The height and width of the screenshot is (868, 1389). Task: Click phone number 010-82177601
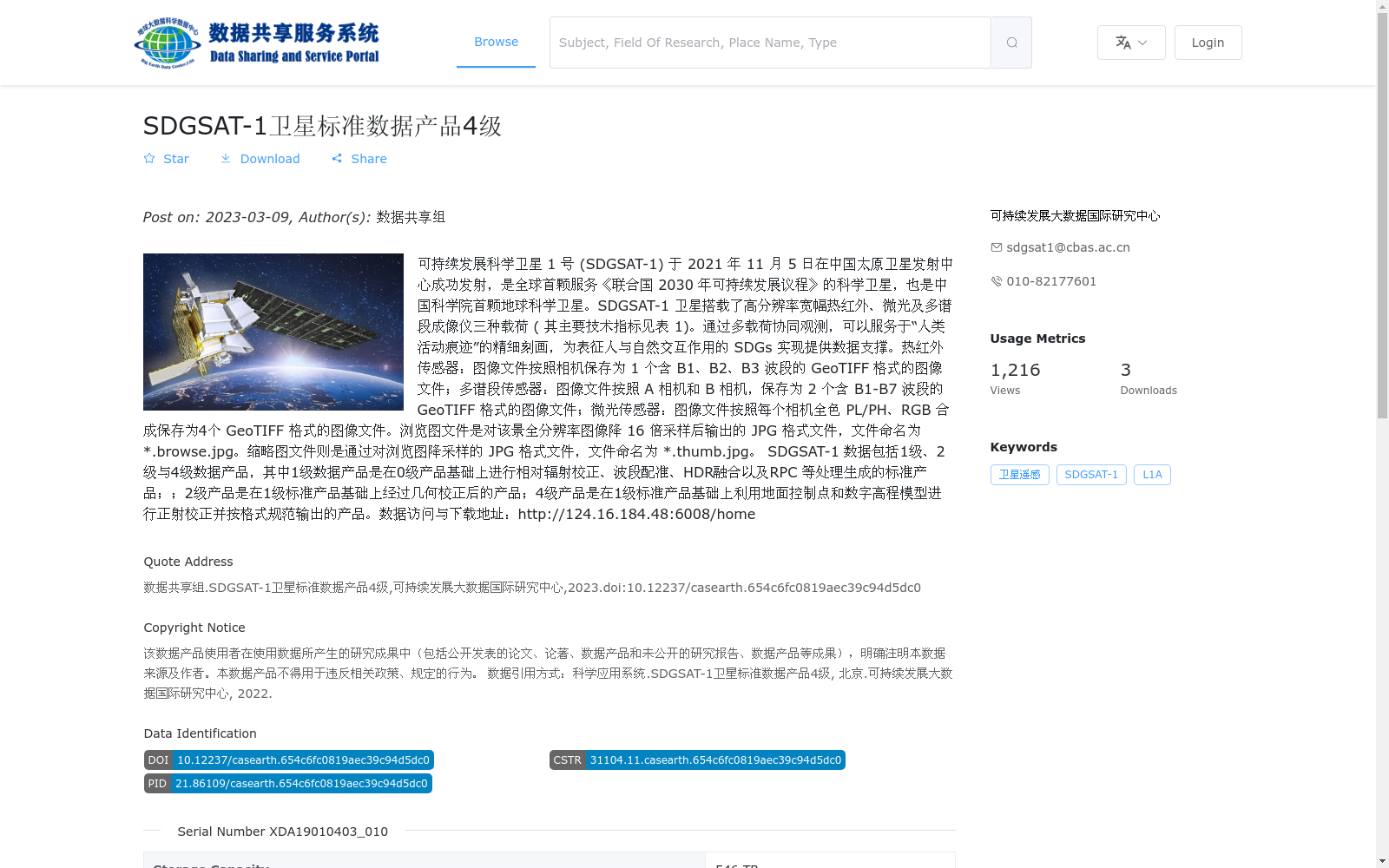click(x=1051, y=281)
